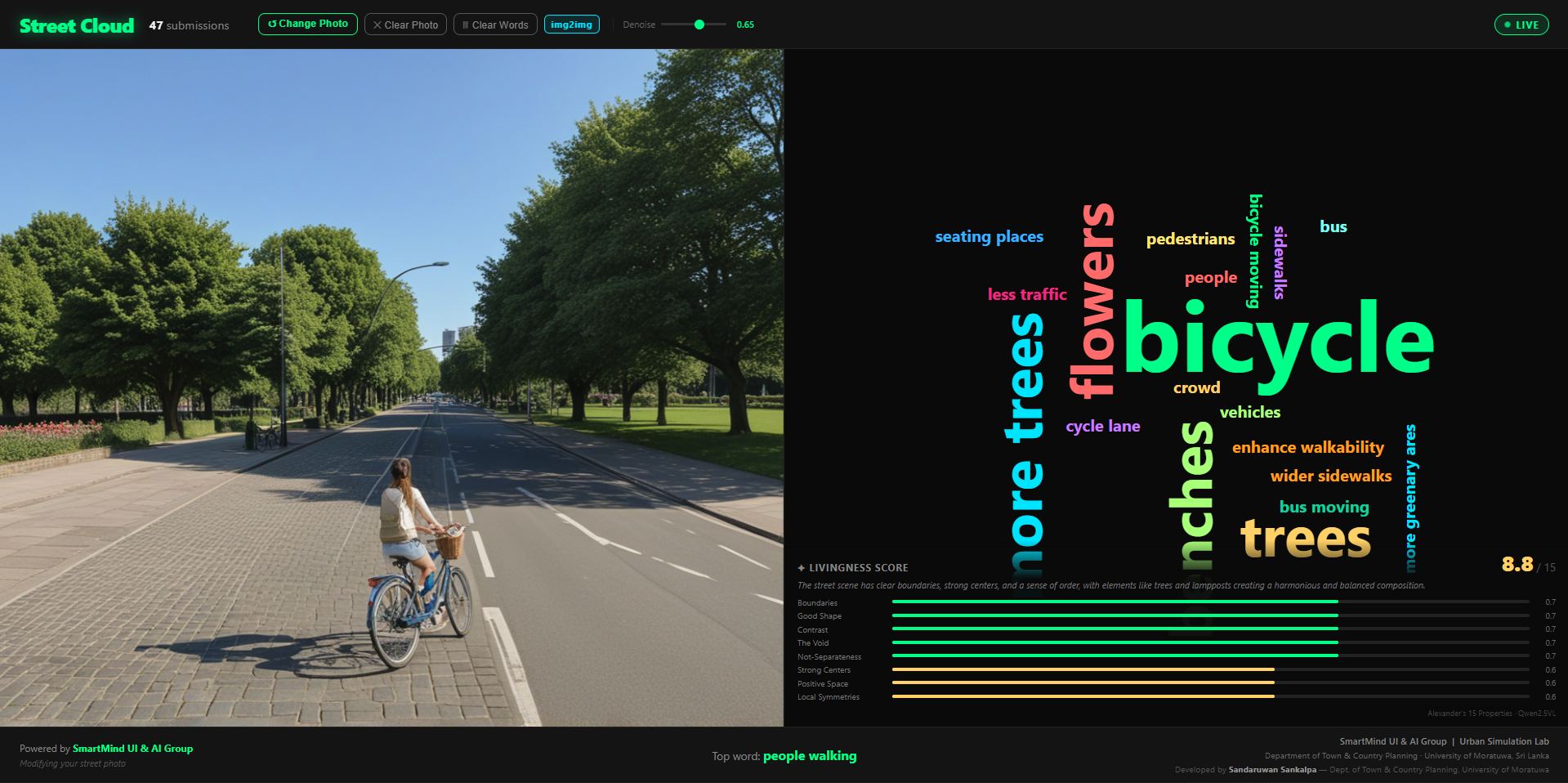Click the 47 submissions counter
Screen dimensions: 1568x783
pos(189,25)
